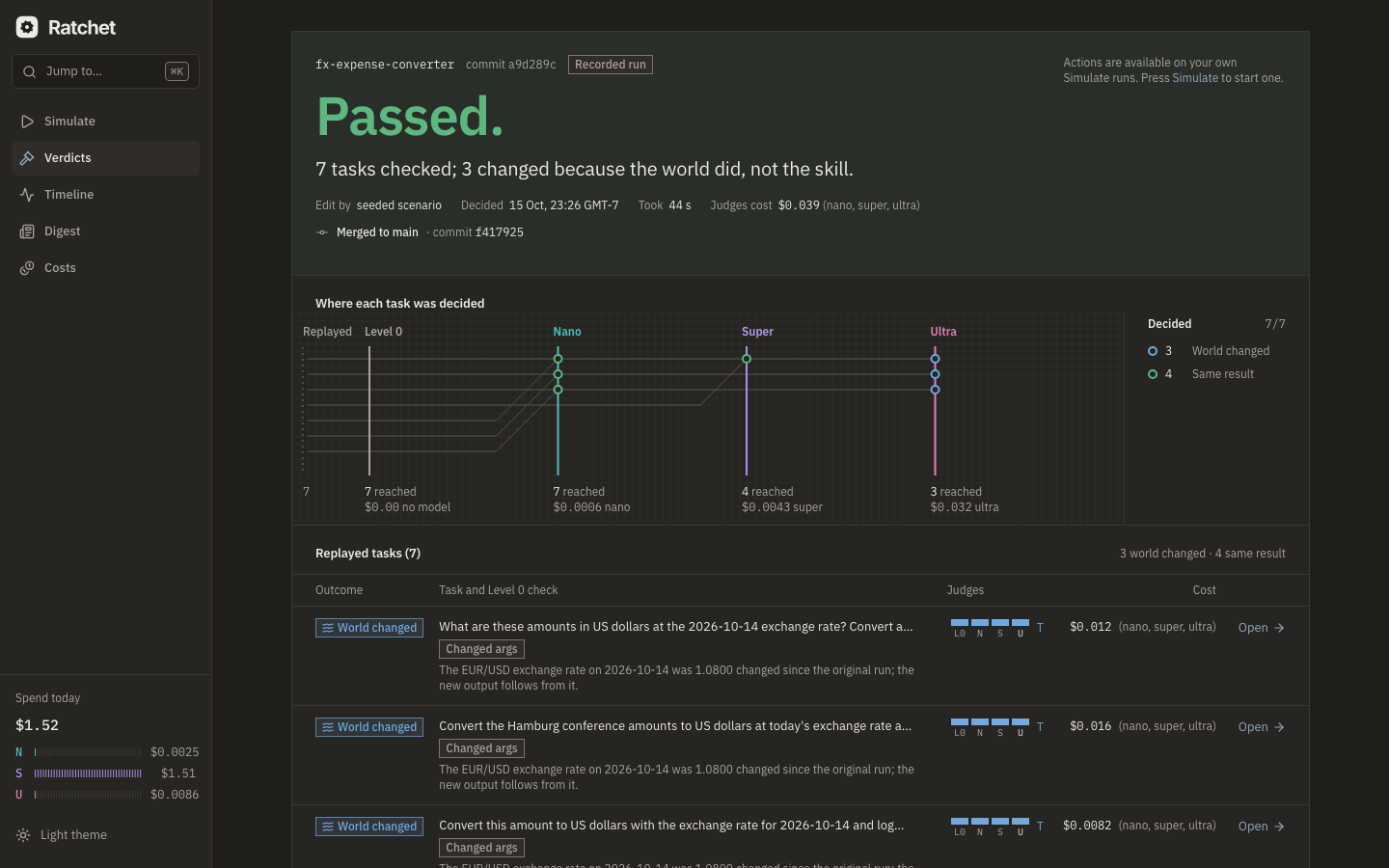Click the ⌘K shortcut badge
Screen dimensions: 1389x868
177,71
